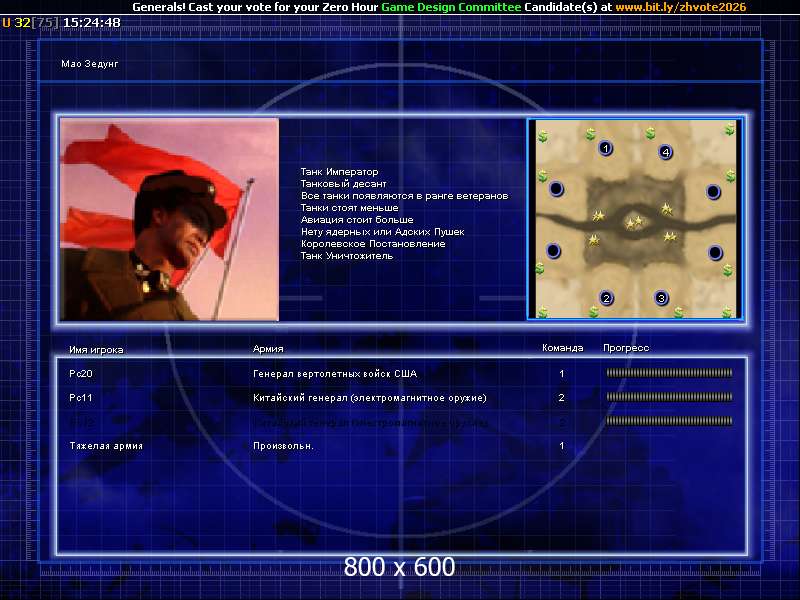Click dollar supply icon in minimap top-right corner
Image resolution: width=800 pixels, height=600 pixels.
730,130
